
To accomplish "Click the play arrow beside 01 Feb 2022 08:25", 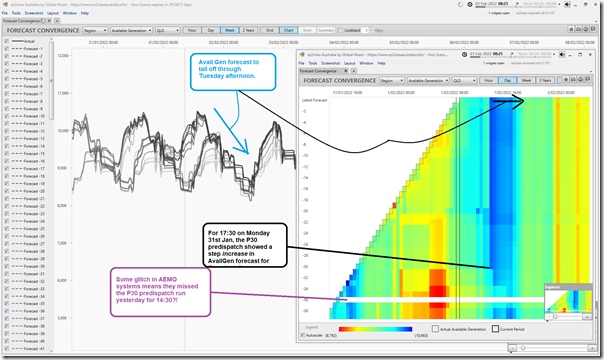I will 517,4.
